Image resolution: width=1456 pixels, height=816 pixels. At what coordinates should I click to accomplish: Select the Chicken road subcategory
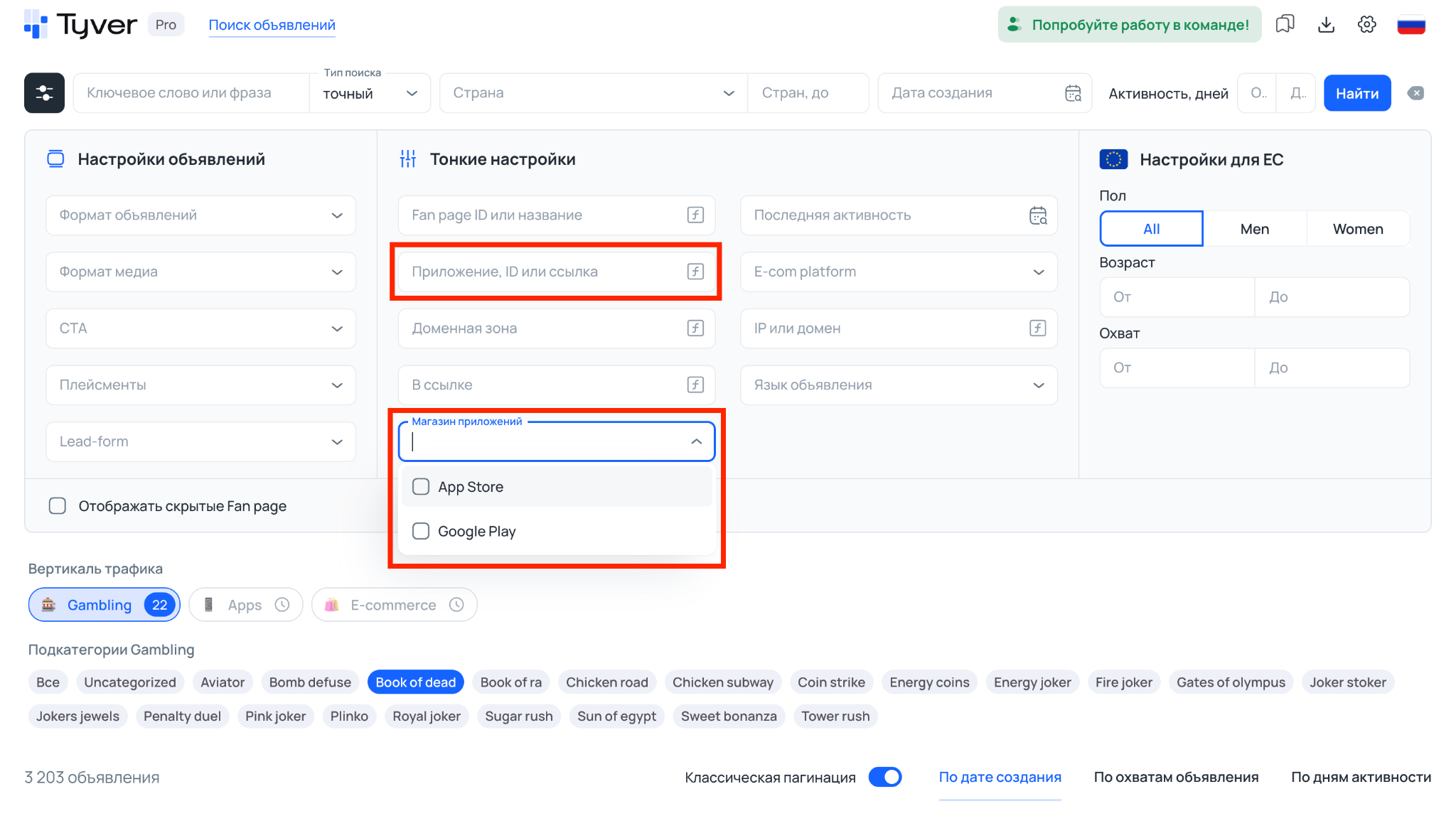pos(607,682)
